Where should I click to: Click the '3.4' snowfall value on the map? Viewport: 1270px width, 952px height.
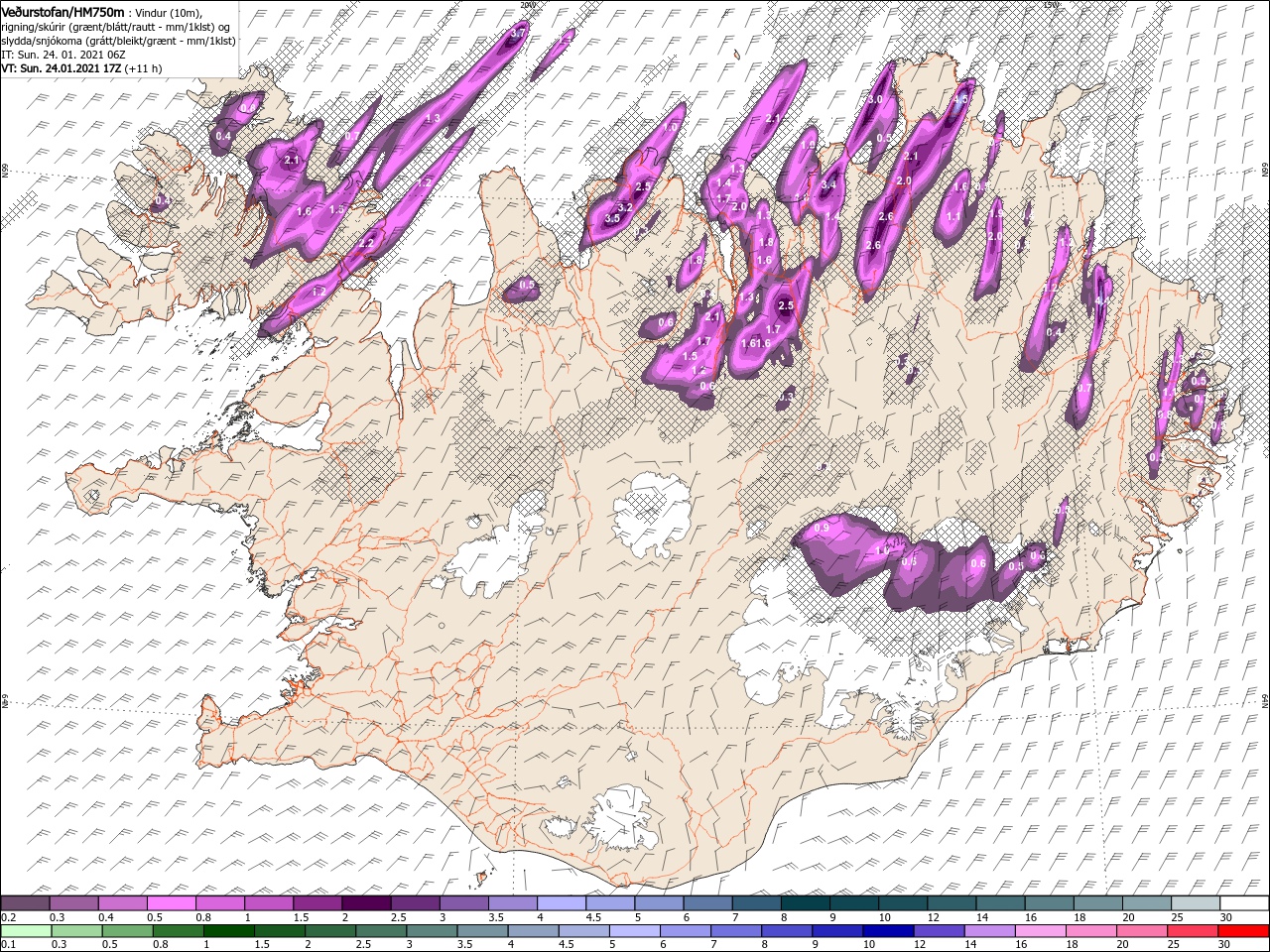coord(829,184)
